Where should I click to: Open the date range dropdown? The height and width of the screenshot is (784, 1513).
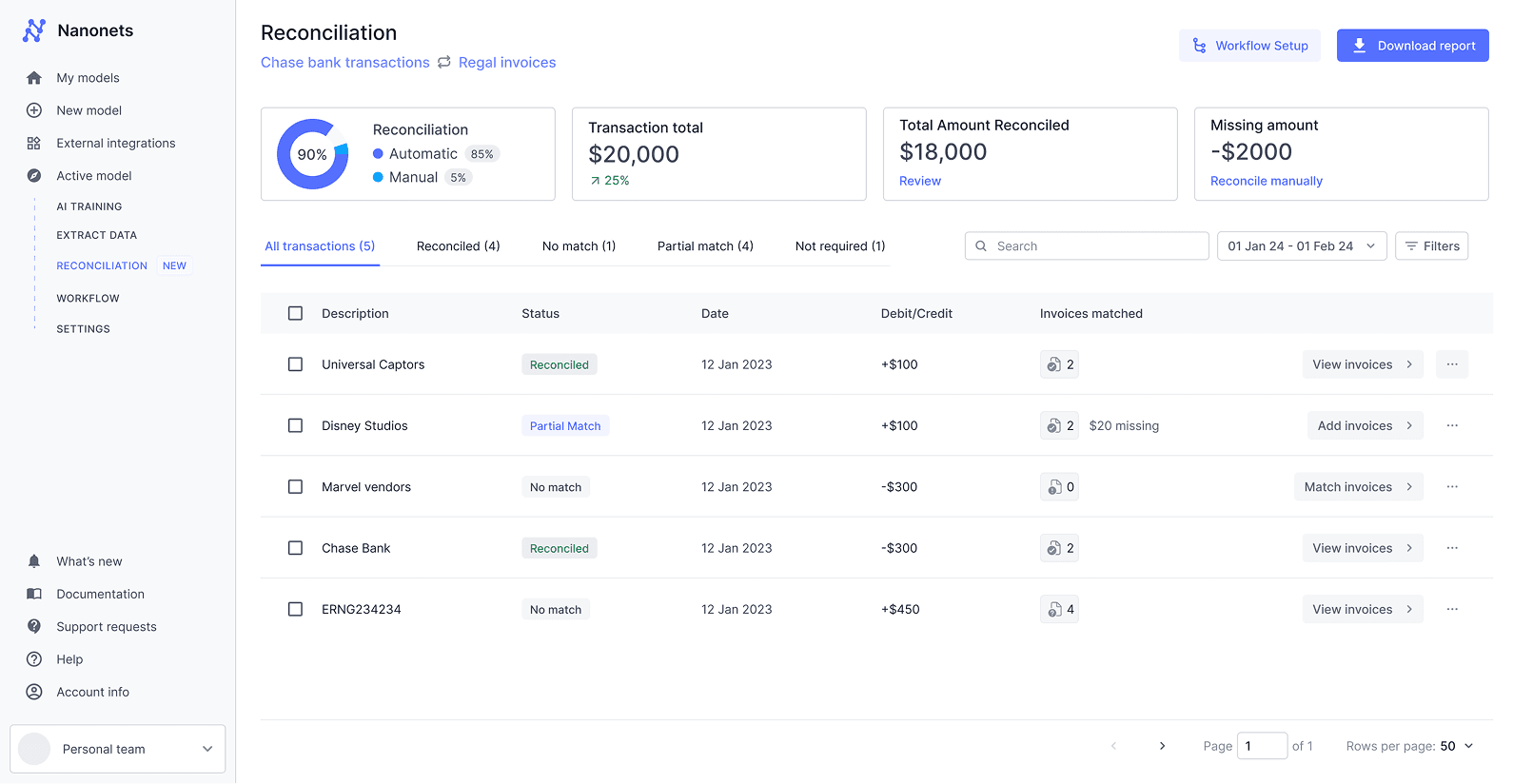[1301, 246]
